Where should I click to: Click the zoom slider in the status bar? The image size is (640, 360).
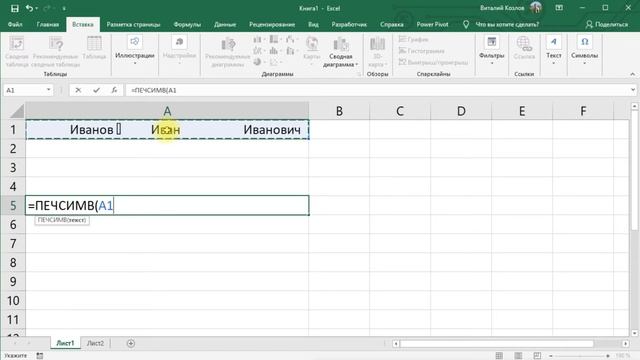coord(580,356)
